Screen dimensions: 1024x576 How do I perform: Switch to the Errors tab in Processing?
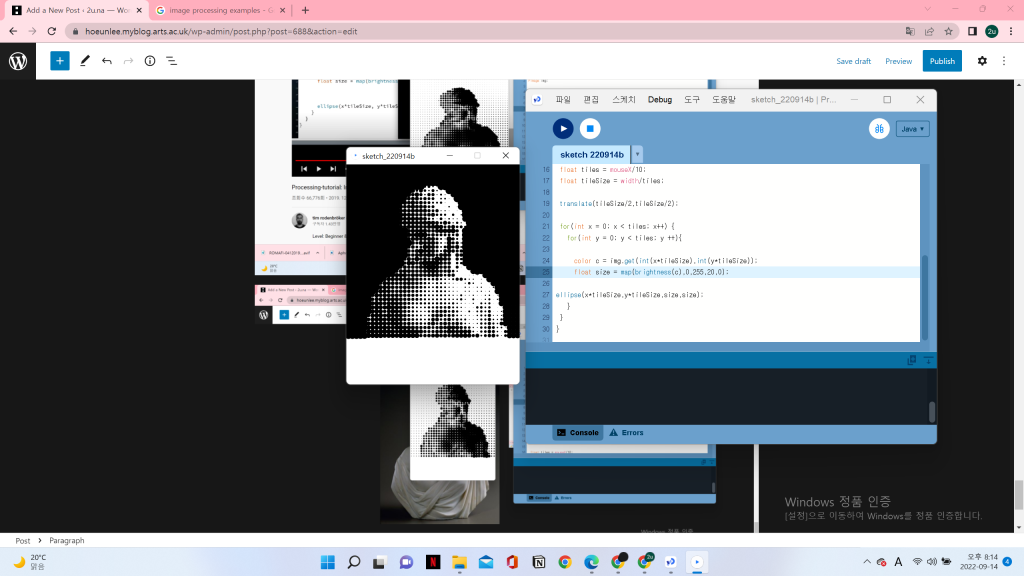pos(626,432)
